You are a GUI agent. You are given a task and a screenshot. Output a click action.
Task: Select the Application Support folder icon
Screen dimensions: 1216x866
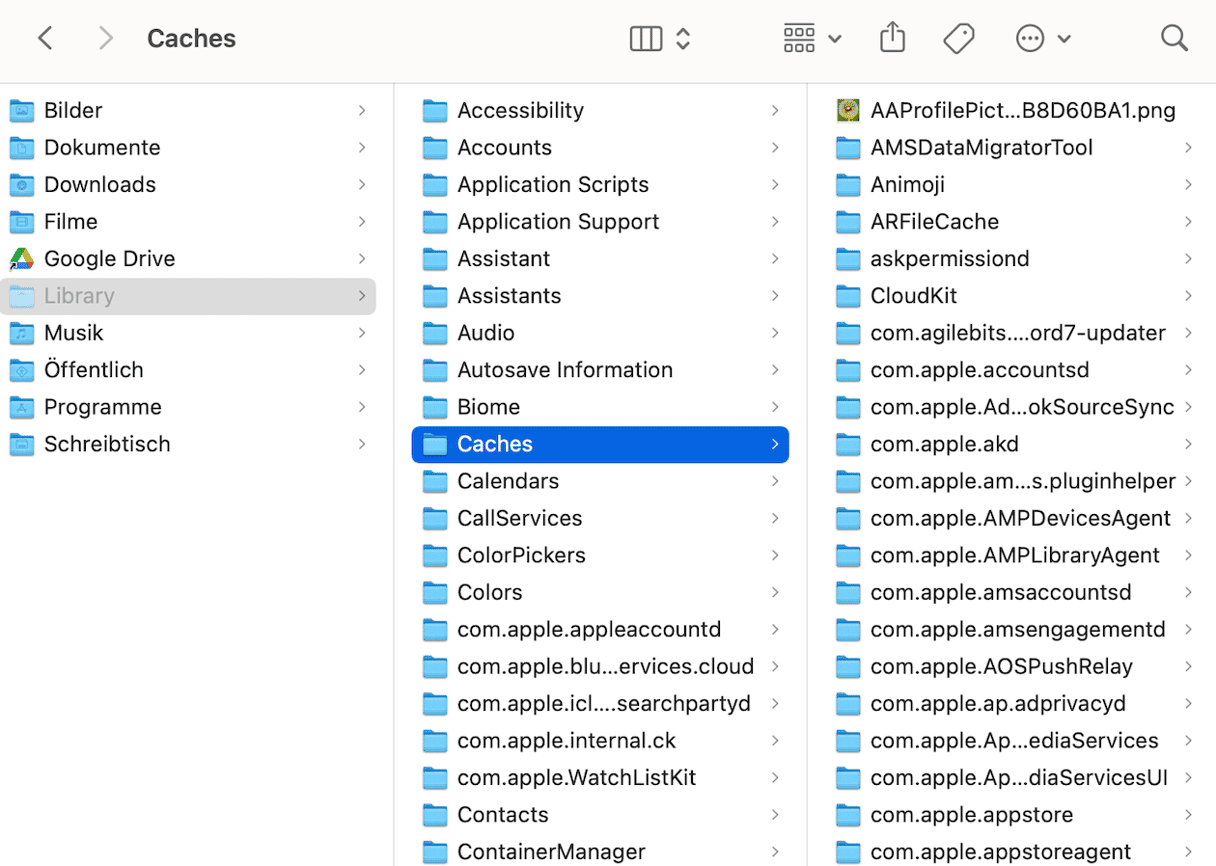[x=435, y=222]
